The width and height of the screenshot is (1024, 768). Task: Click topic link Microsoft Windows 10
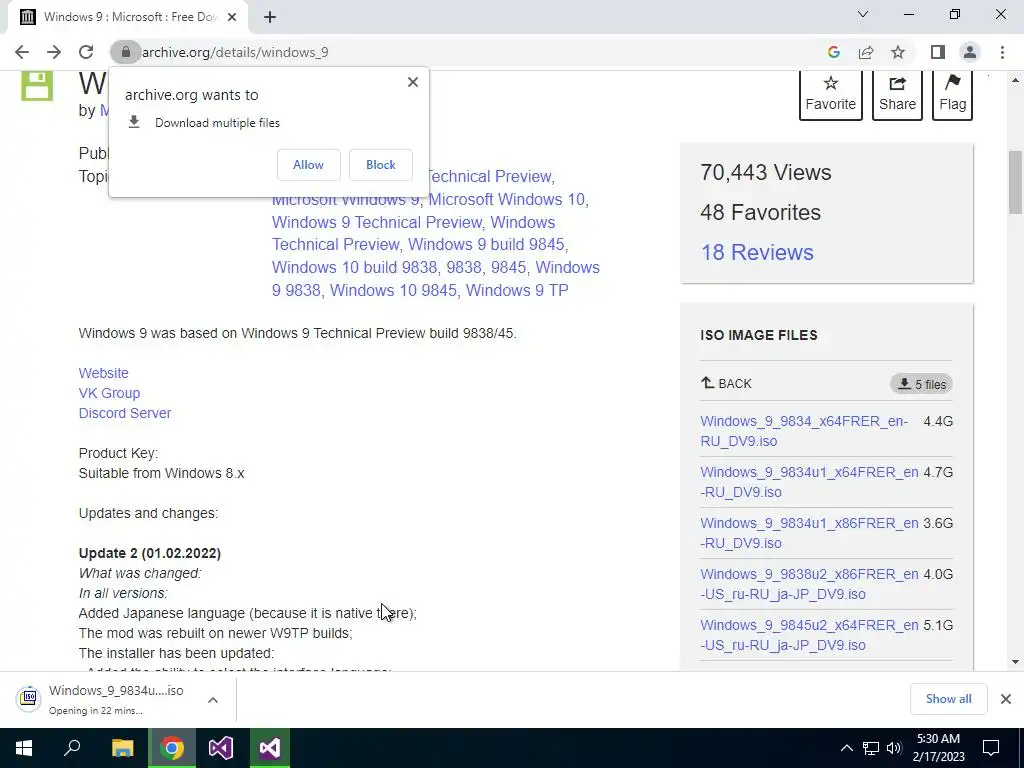507,199
